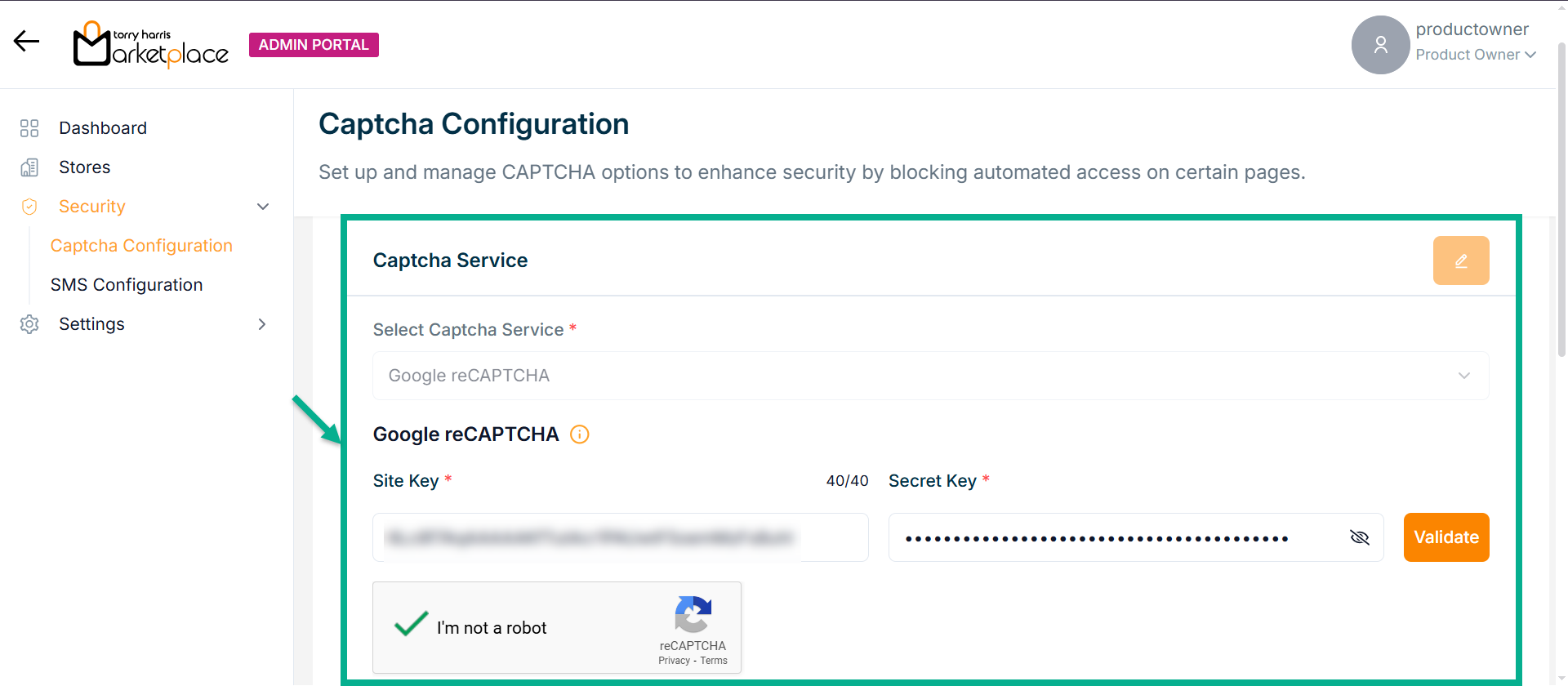
Task: Toggle Secret Key visibility eye icon
Action: (x=1359, y=537)
